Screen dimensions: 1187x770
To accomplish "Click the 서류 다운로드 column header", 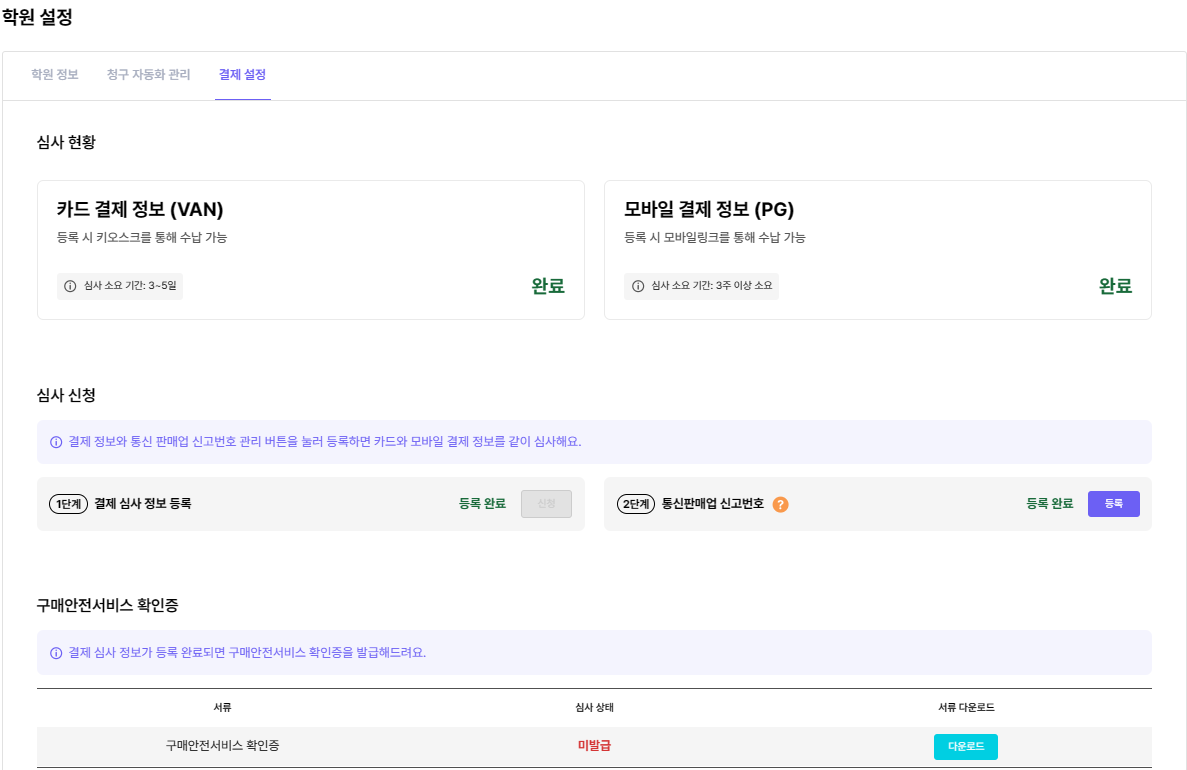I will tap(966, 707).
